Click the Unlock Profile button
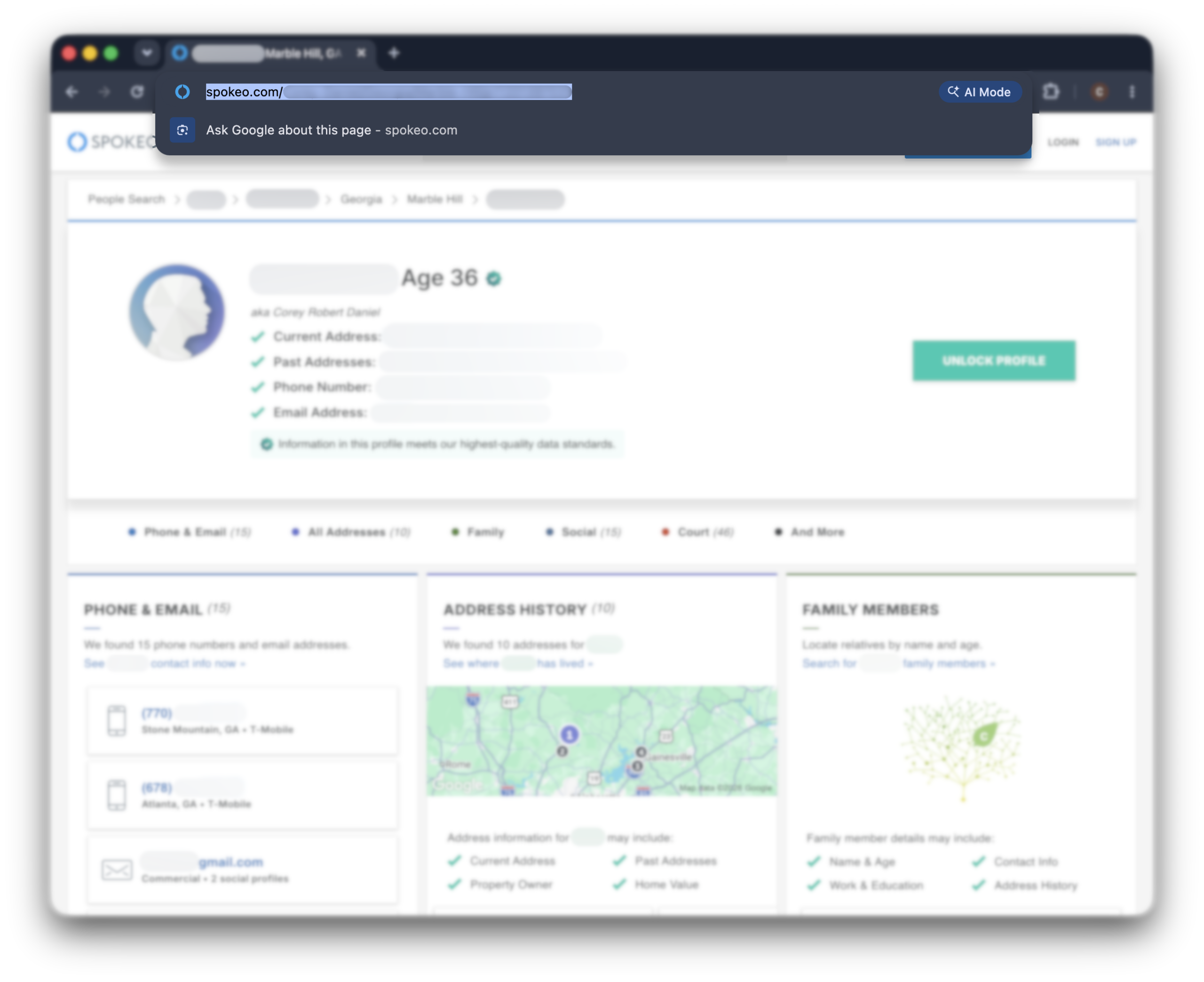Image resolution: width=1204 pixels, height=982 pixels. (994, 361)
